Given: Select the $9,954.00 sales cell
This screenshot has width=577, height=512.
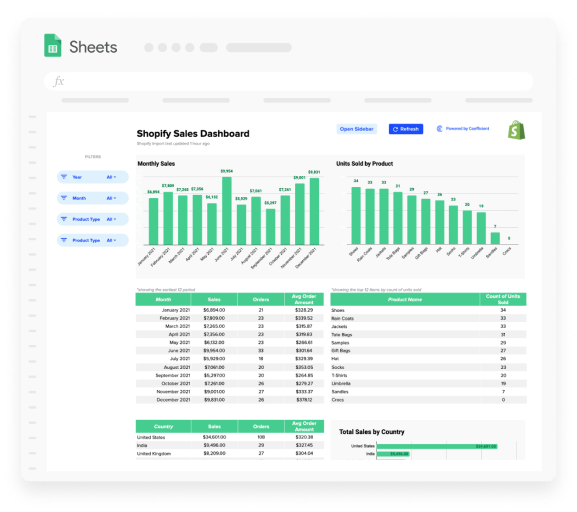Looking at the screenshot, I should tap(214, 350).
